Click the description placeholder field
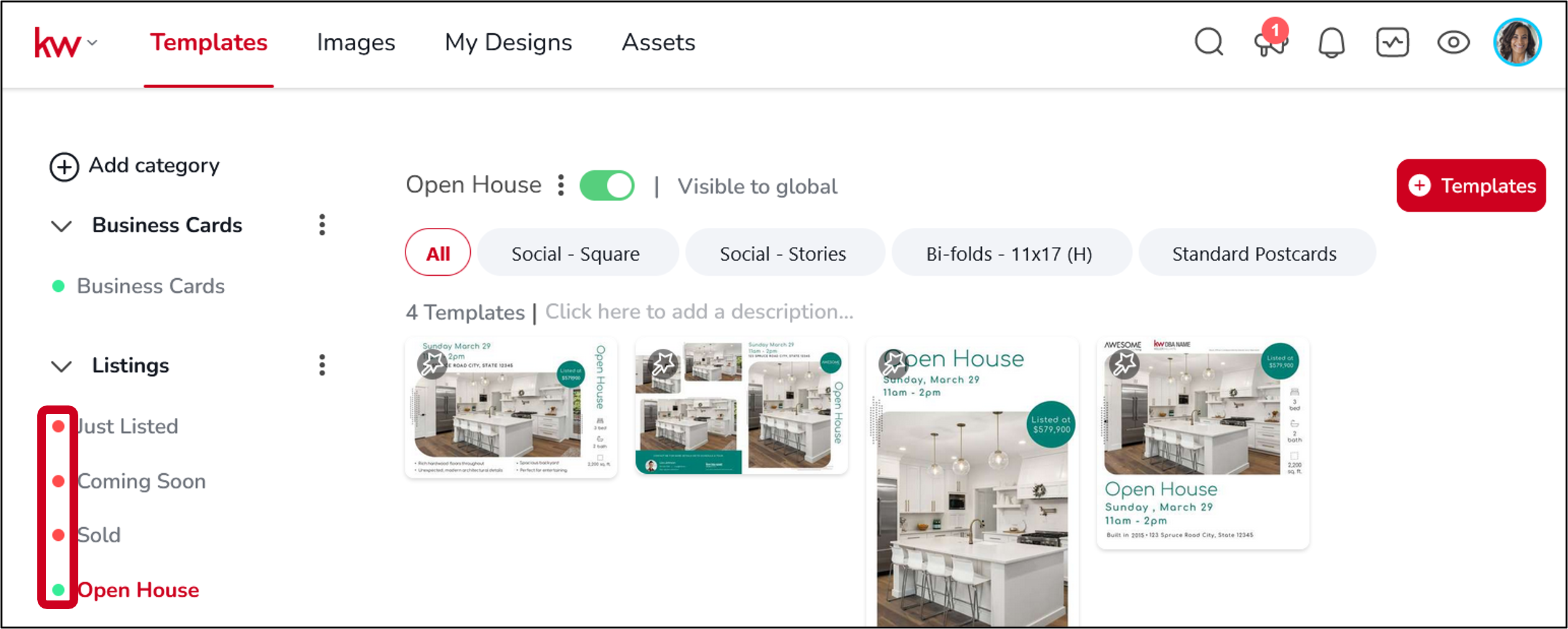 tap(699, 312)
